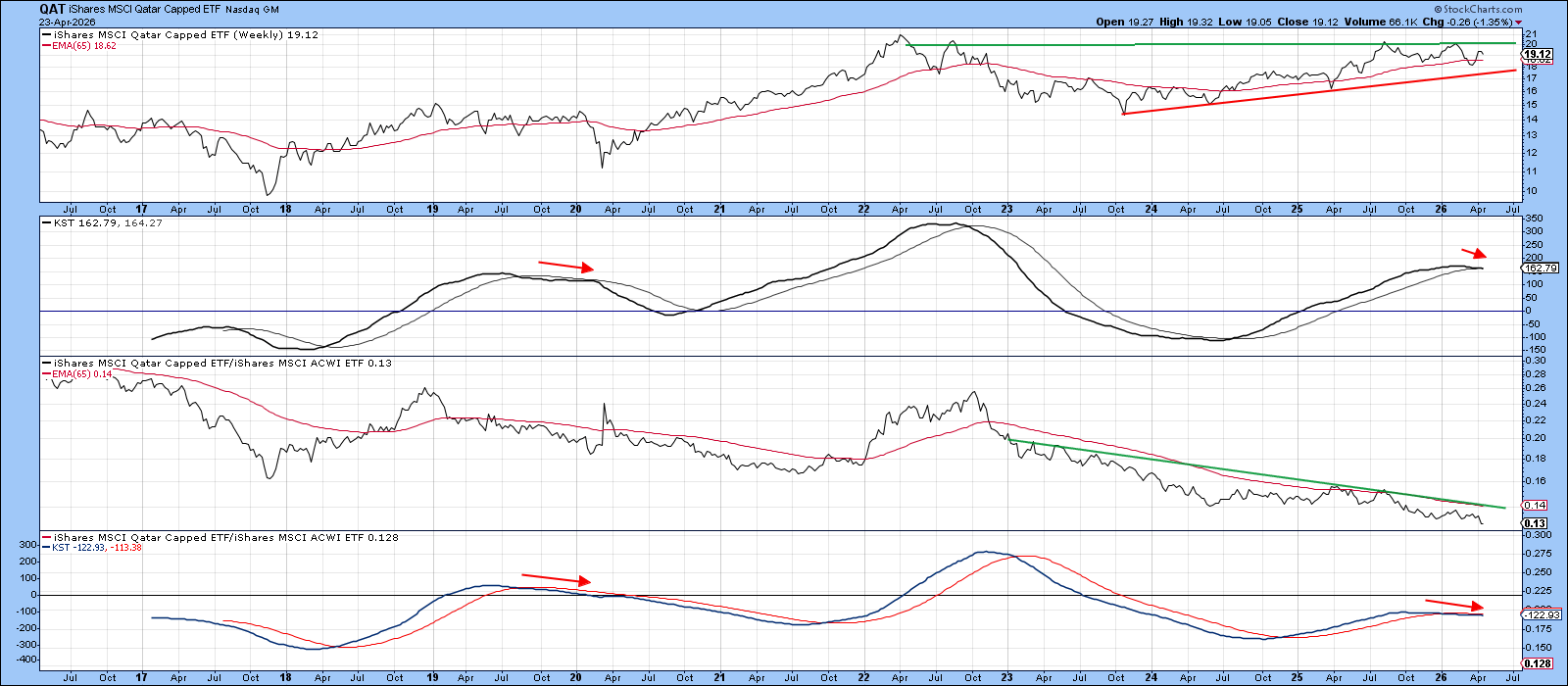This screenshot has height=686, width=1568.
Task: Click the 'KST 162.79, 164.27' legend
Action: point(108,222)
